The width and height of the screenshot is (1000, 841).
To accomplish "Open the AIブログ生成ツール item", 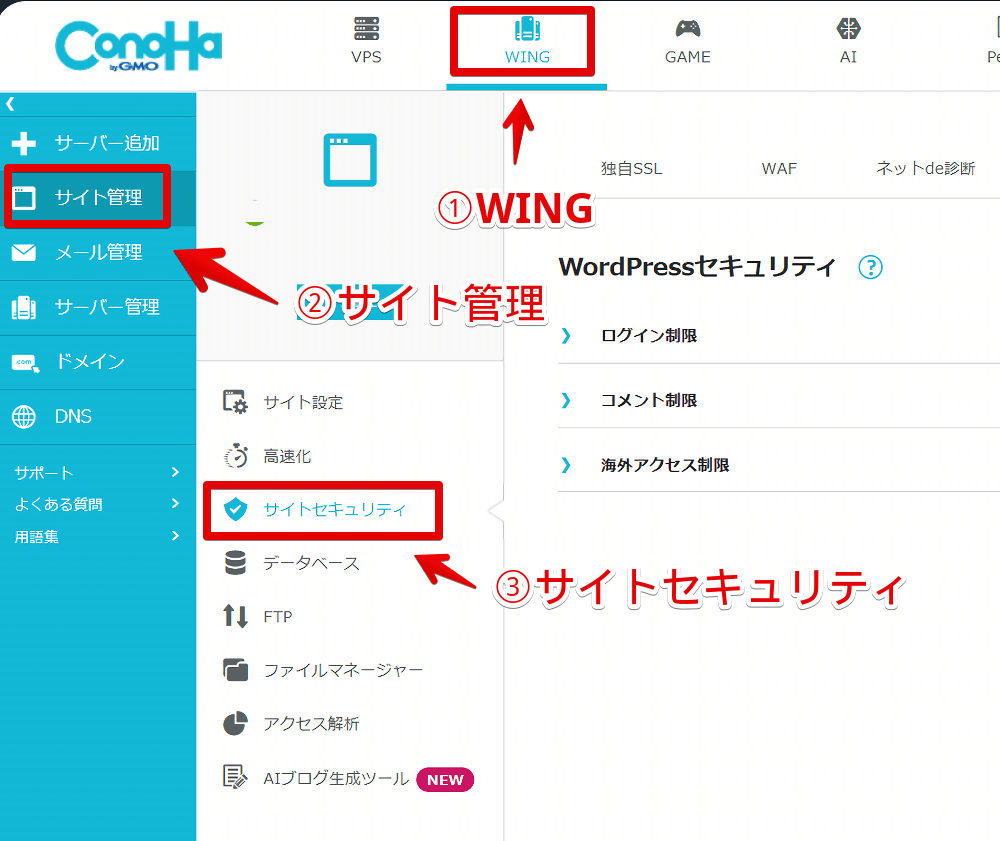I will (x=335, y=778).
